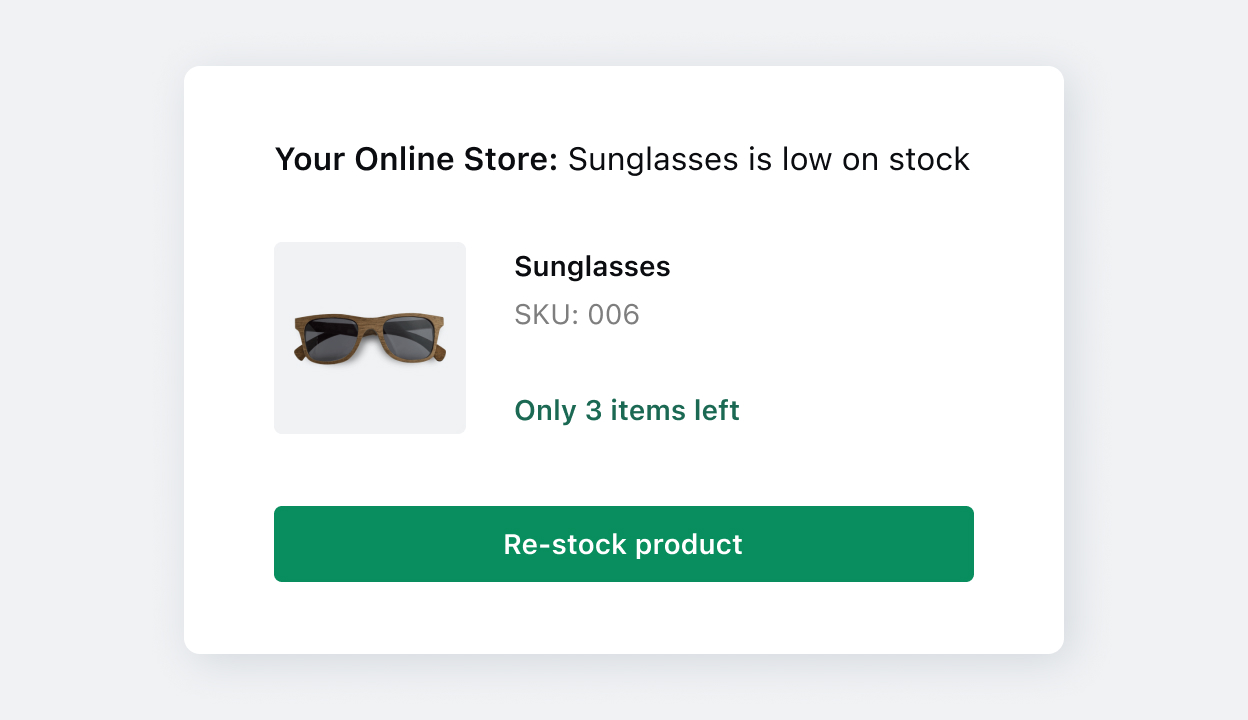Click the Re-stock product button
This screenshot has width=1248, height=720.
(x=623, y=544)
